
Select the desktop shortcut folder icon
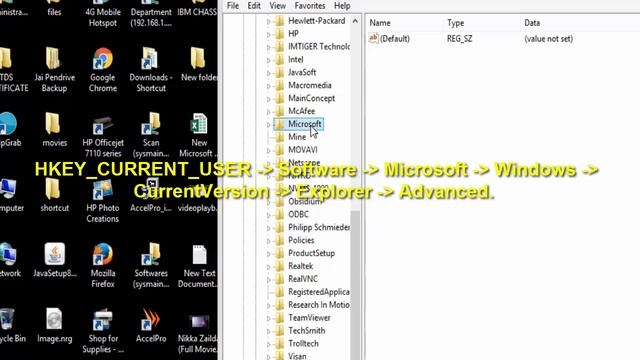point(54,189)
